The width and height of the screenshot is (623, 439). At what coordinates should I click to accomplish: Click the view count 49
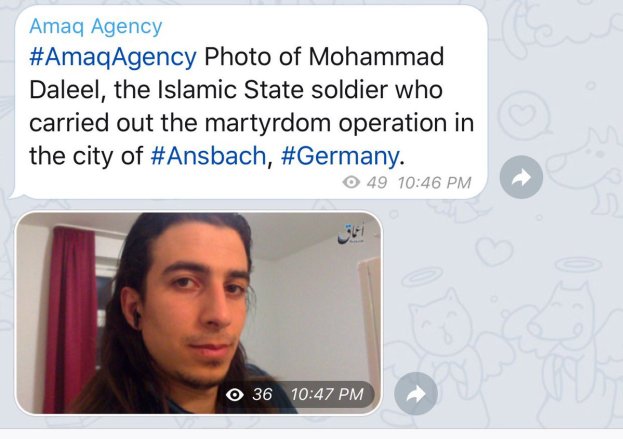(x=377, y=183)
